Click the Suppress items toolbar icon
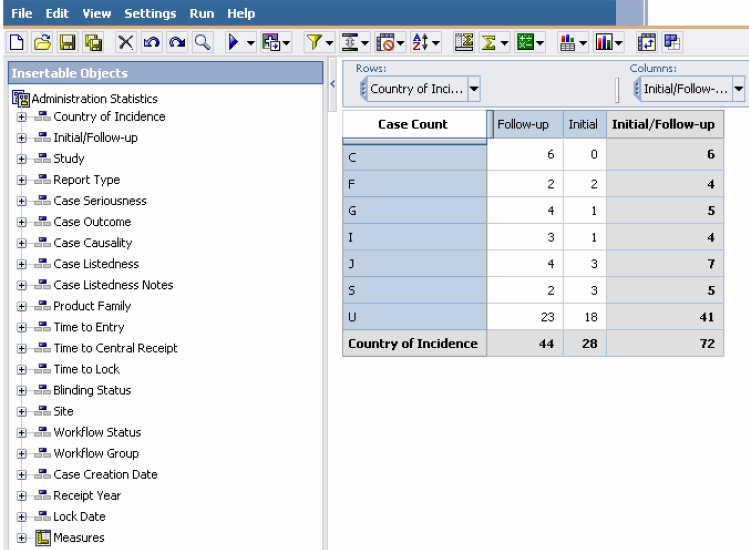This screenshot has height=550, width=749. [x=385, y=43]
